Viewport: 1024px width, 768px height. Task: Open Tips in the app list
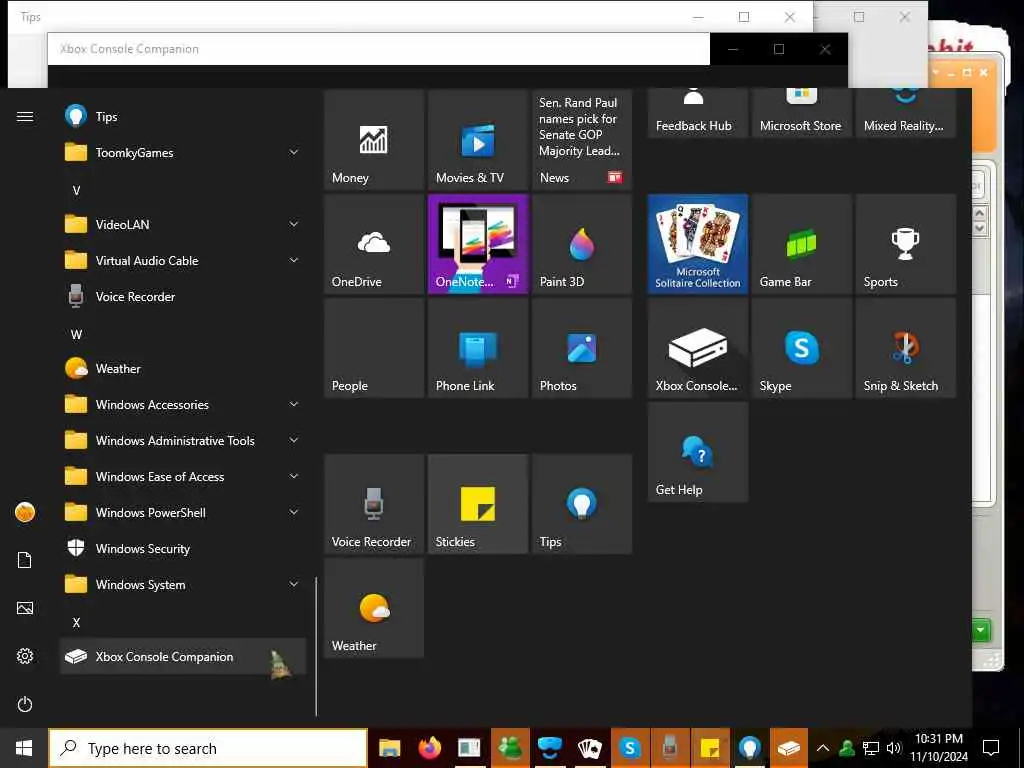[183, 117]
